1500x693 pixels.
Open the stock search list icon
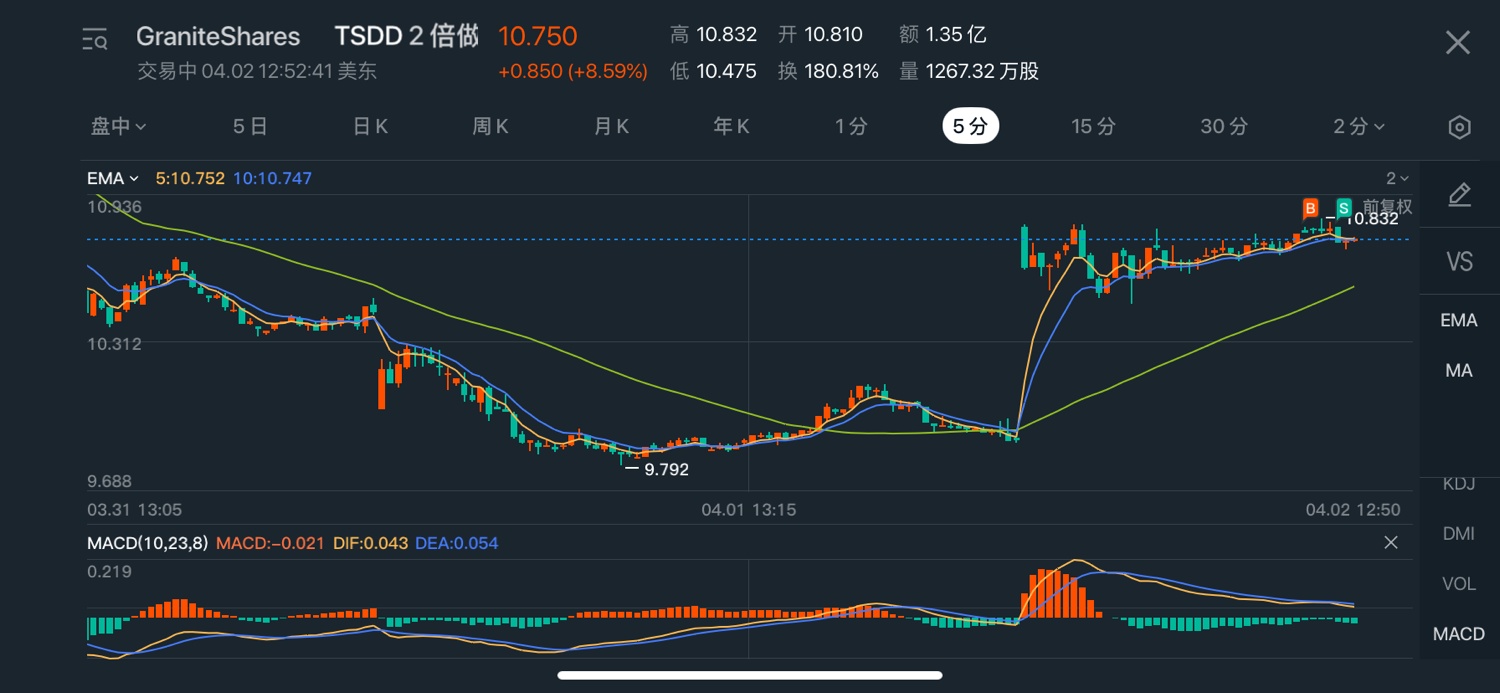click(95, 40)
